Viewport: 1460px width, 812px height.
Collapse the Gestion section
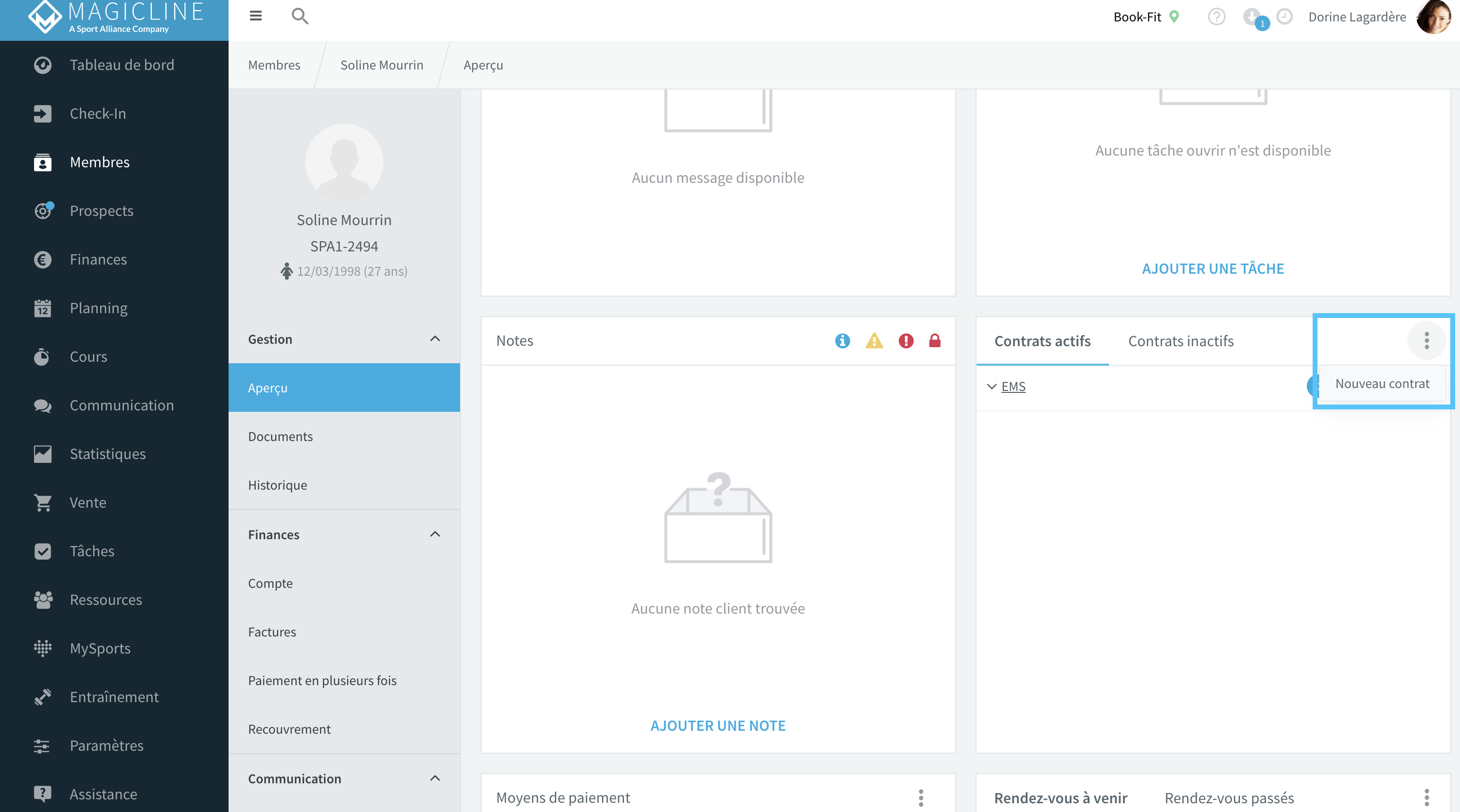click(435, 339)
